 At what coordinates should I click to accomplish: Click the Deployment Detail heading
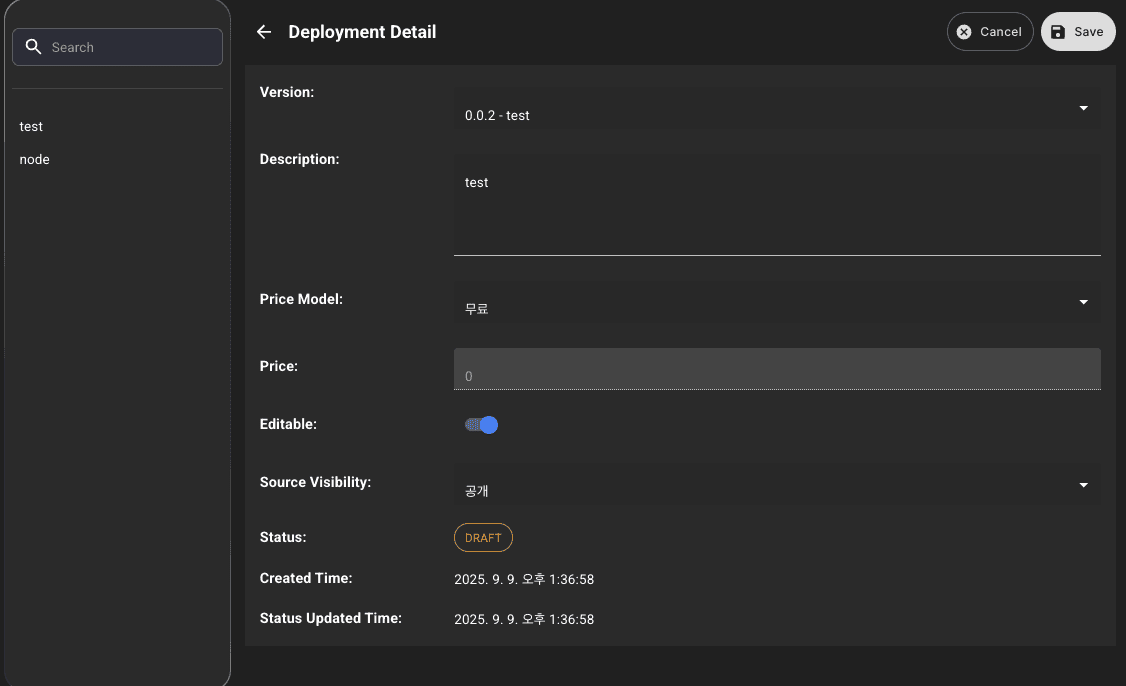click(x=362, y=32)
